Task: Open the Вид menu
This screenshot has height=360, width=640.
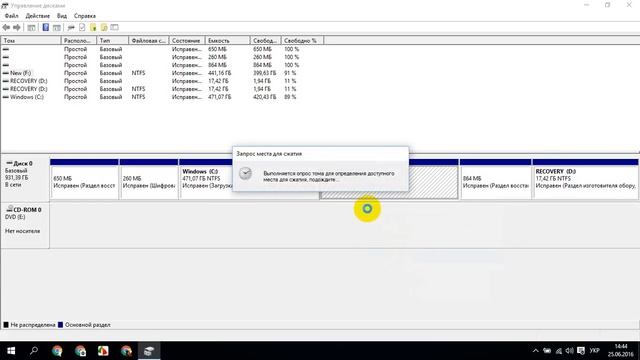Action: 62,16
